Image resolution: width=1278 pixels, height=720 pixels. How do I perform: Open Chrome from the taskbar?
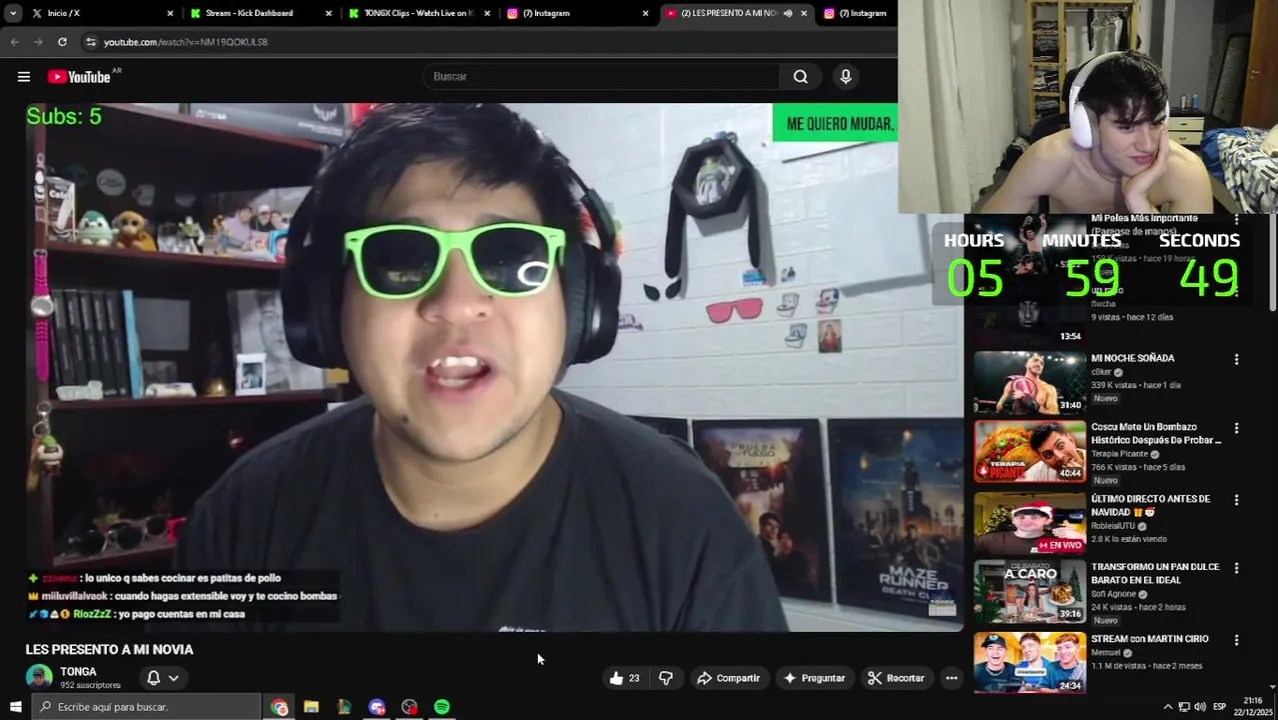click(279, 707)
